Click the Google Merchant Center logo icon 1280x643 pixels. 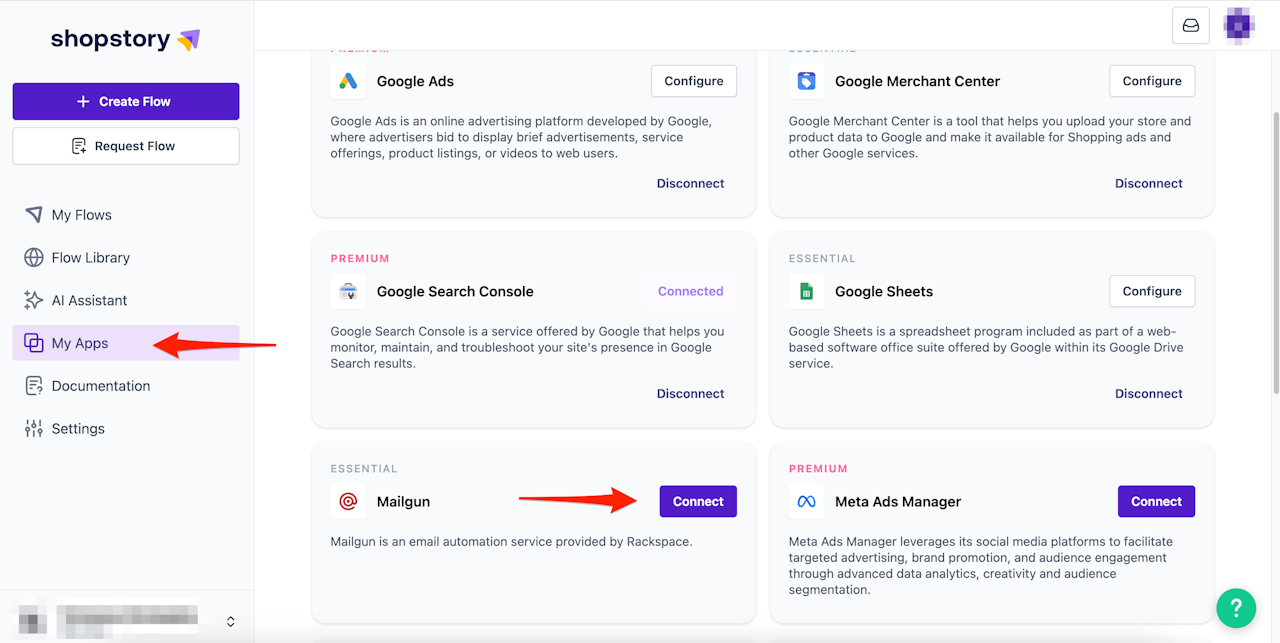tap(806, 81)
